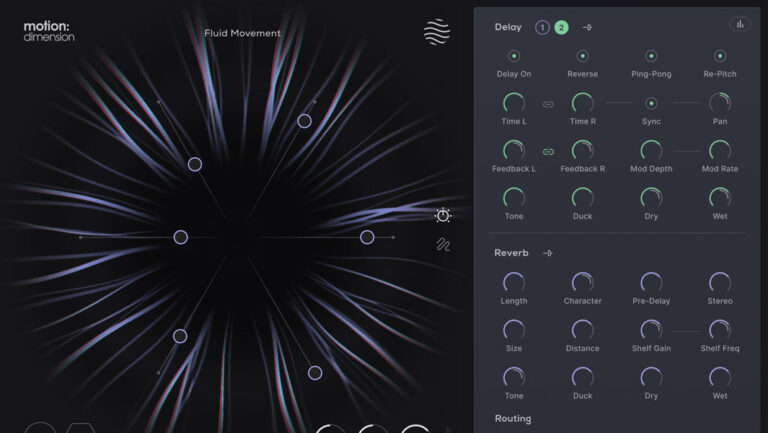Image resolution: width=768 pixels, height=433 pixels.
Task: Click the Reverb Stereo knob
Action: click(x=720, y=283)
